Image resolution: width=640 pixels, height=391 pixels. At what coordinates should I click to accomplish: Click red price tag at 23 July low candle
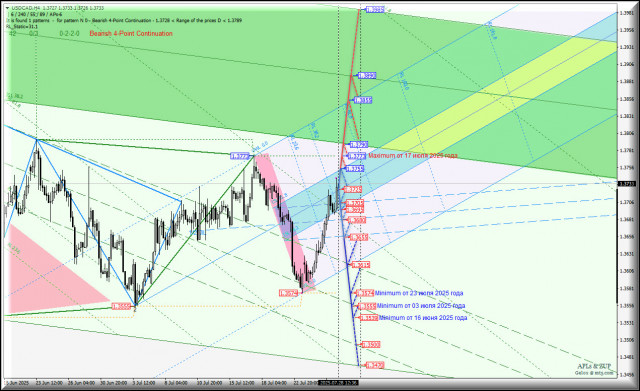coord(289,293)
